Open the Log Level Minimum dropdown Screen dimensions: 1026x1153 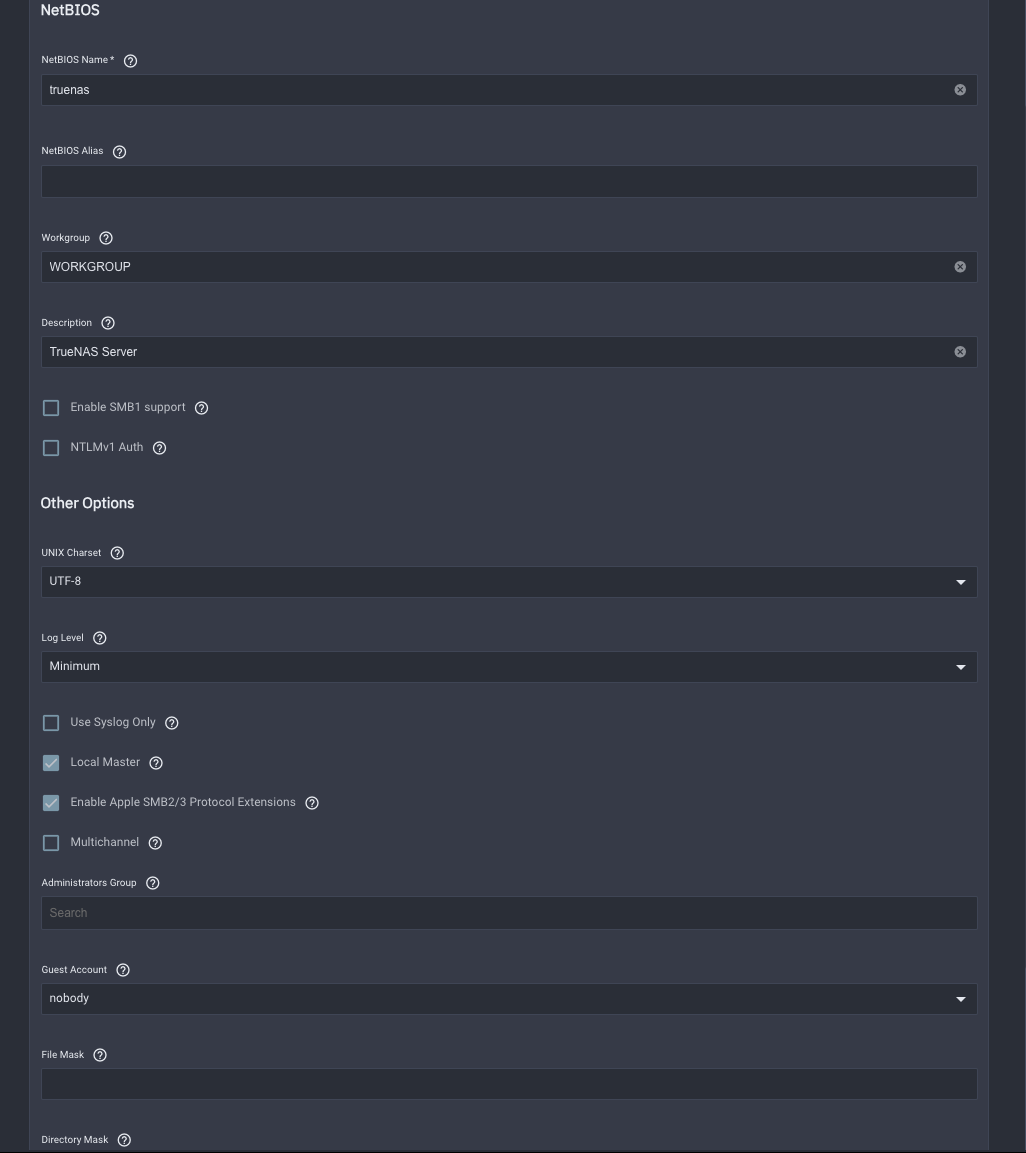click(509, 667)
